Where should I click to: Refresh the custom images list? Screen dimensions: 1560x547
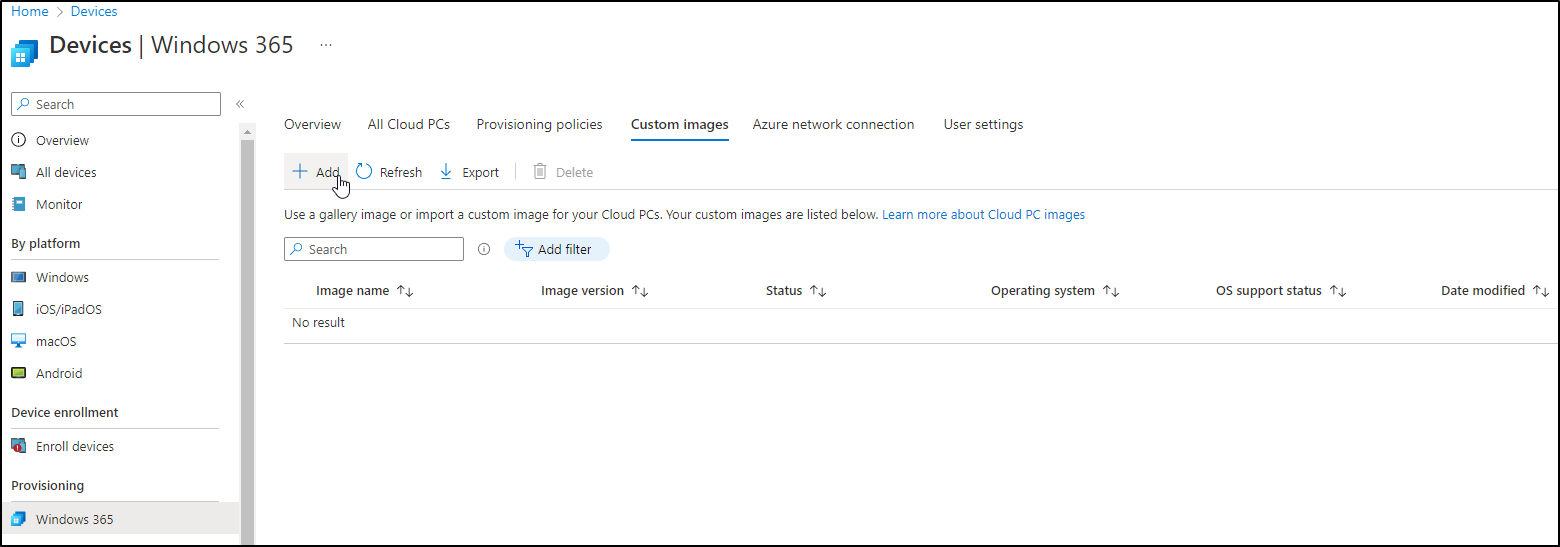pos(389,172)
